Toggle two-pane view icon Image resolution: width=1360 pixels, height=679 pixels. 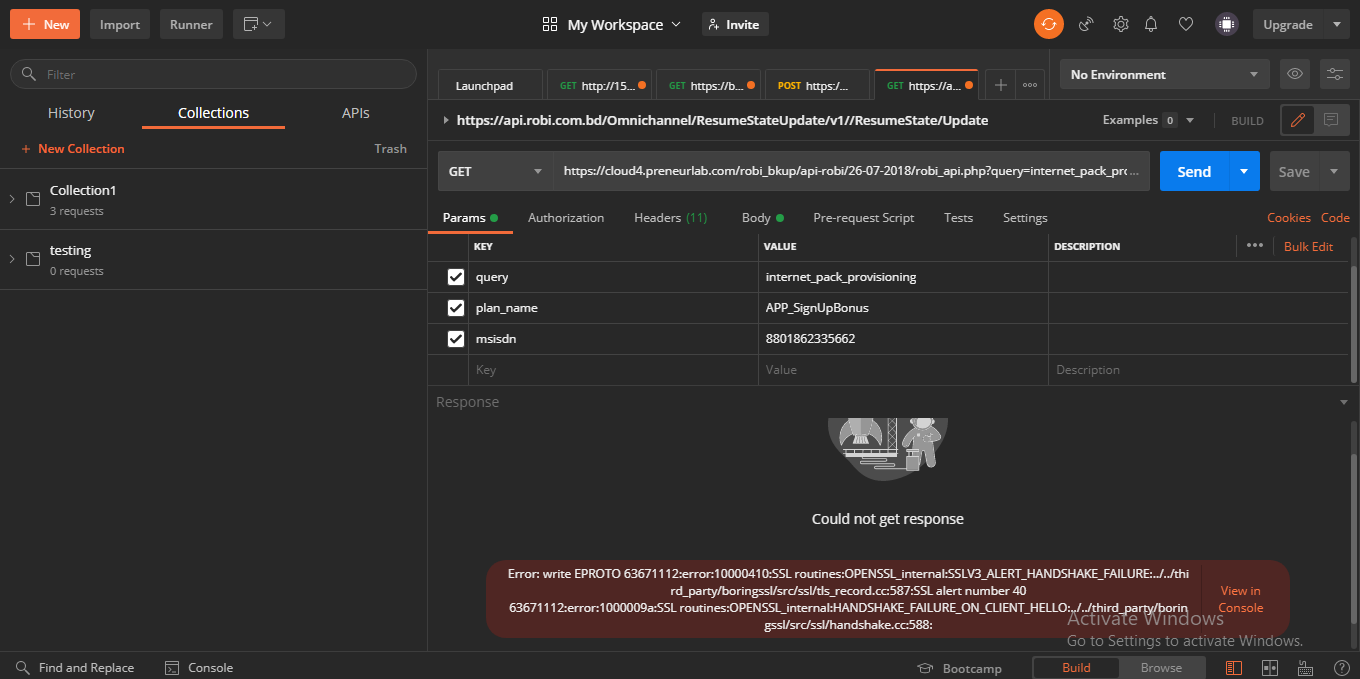coord(1270,668)
